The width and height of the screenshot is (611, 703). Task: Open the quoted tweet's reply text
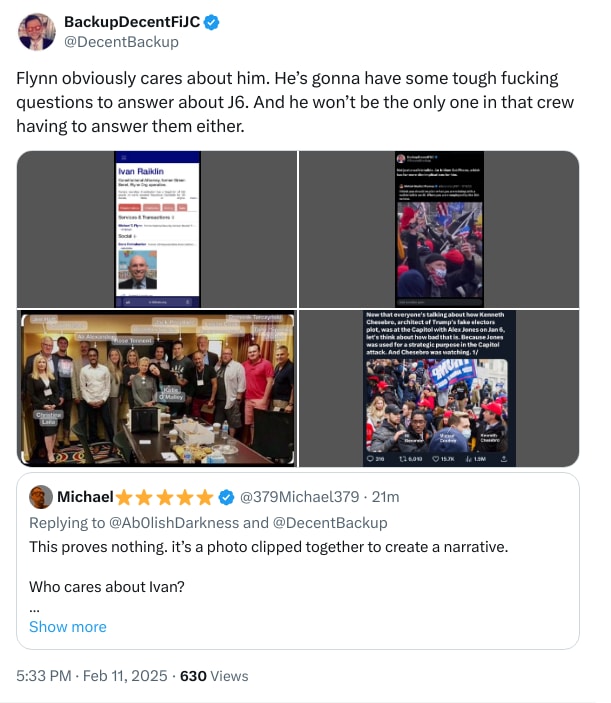point(270,547)
